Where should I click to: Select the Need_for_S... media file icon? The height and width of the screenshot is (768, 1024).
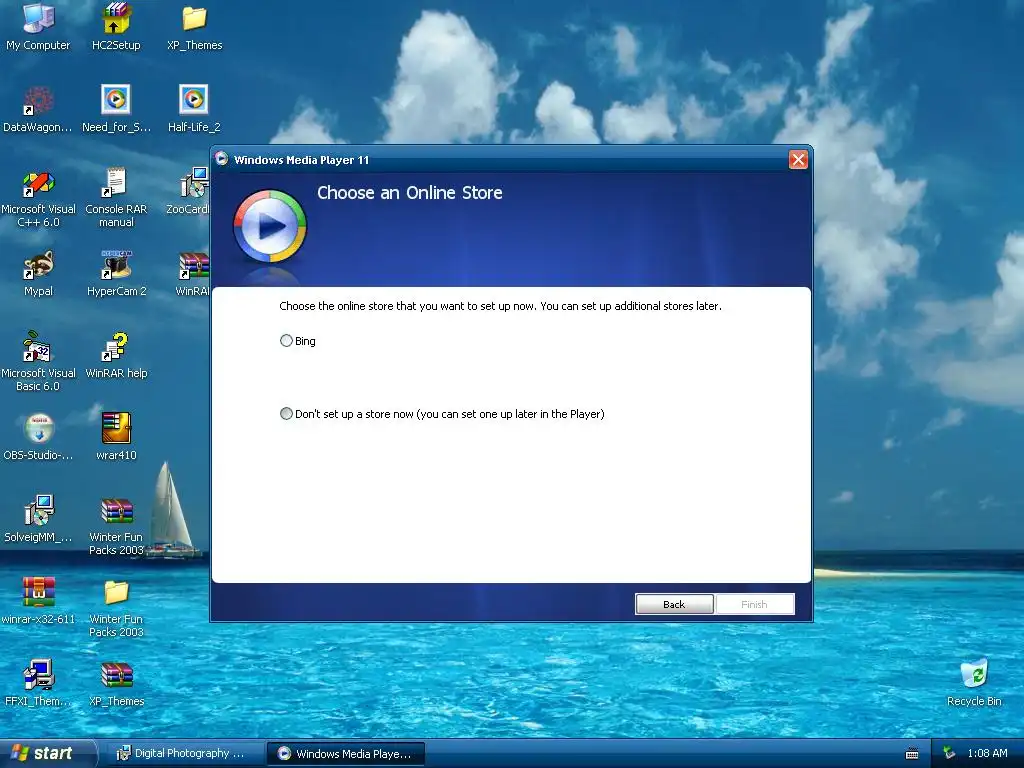(x=116, y=108)
